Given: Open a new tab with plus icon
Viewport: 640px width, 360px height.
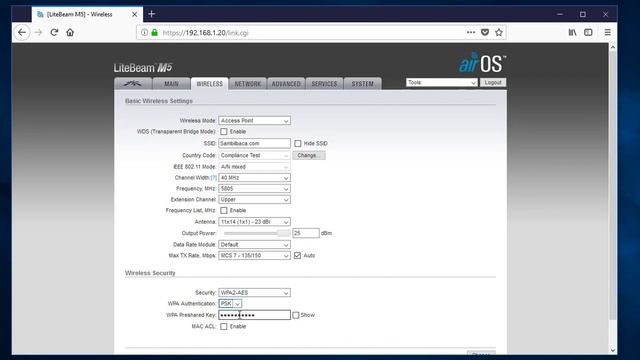Looking at the screenshot, I should click(151, 14).
